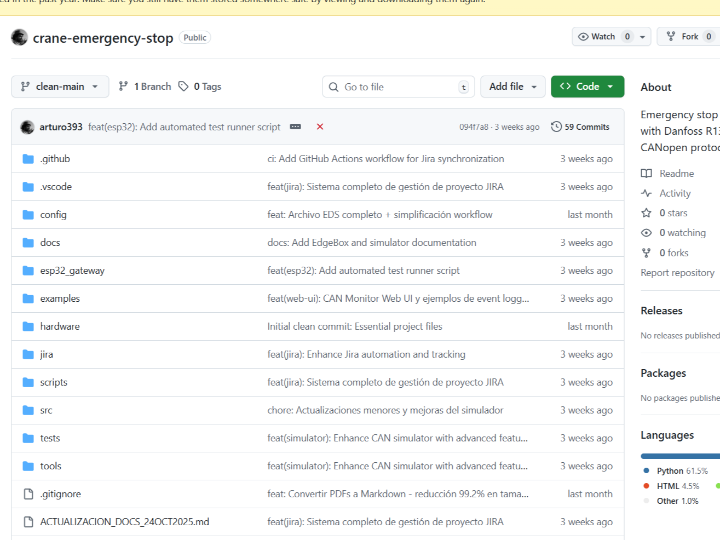Watch the repository with eye button
720x540 pixels.
pos(597,37)
